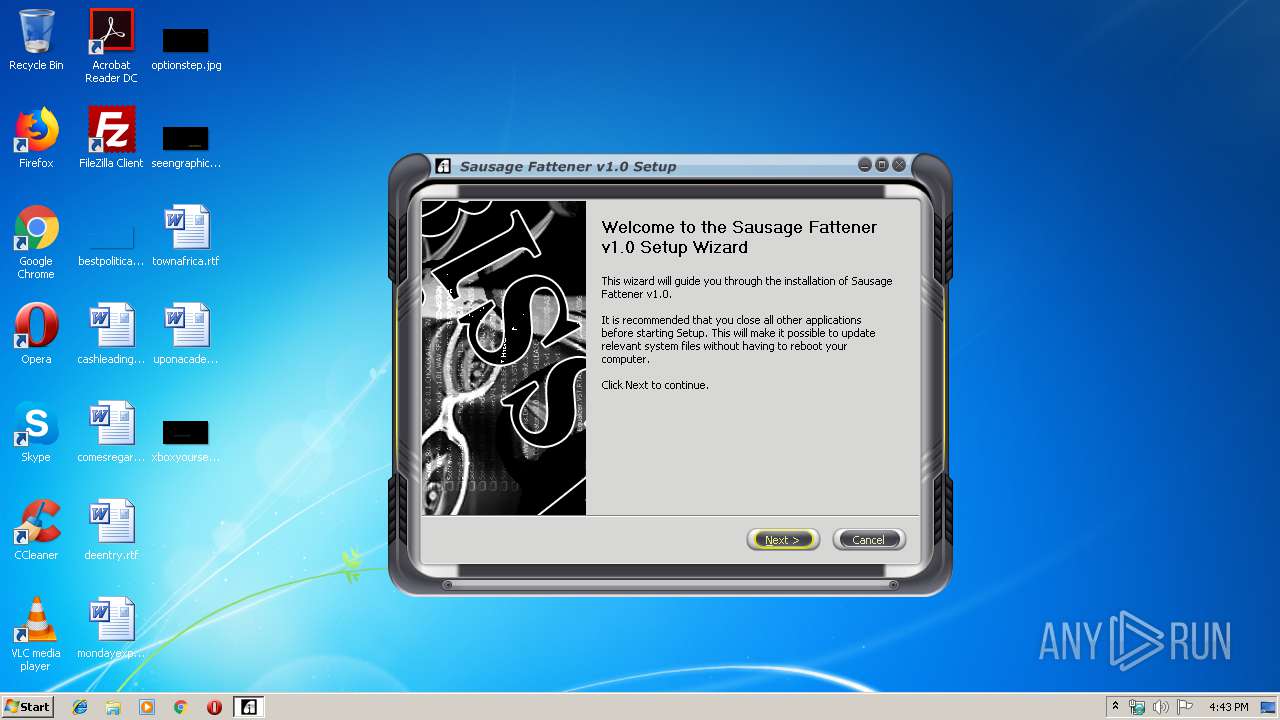This screenshot has width=1280, height=720.
Task: Launch Opera from the taskbar
Action: [x=214, y=707]
